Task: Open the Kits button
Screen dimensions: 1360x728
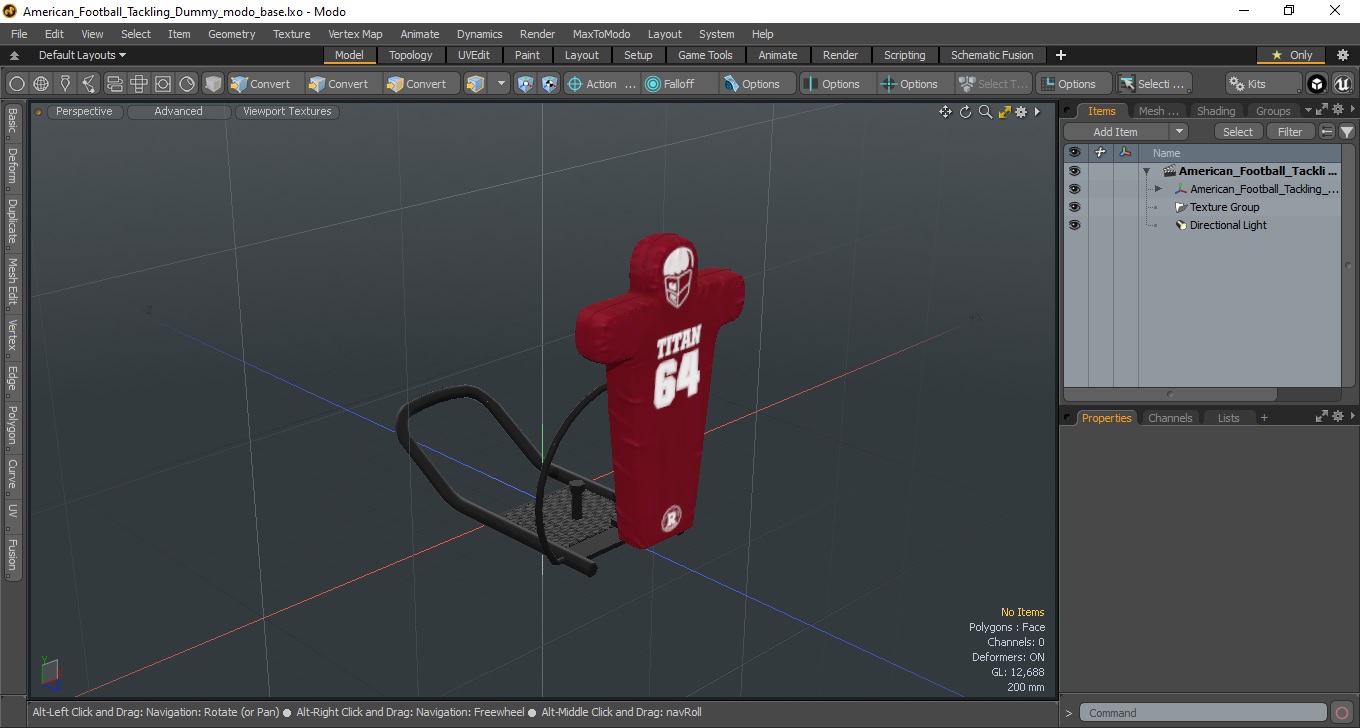Action: pos(1264,84)
